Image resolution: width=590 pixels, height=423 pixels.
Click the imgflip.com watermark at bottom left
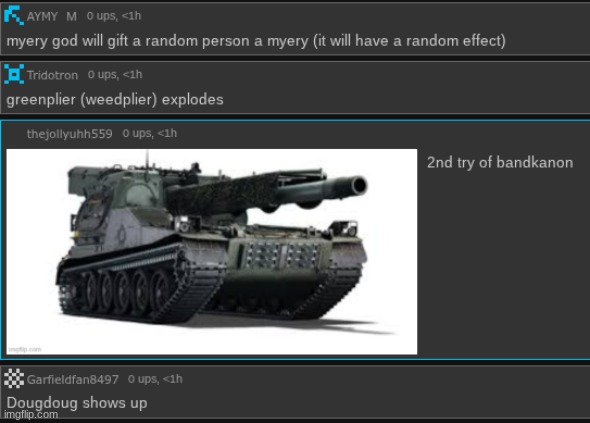coord(31,414)
